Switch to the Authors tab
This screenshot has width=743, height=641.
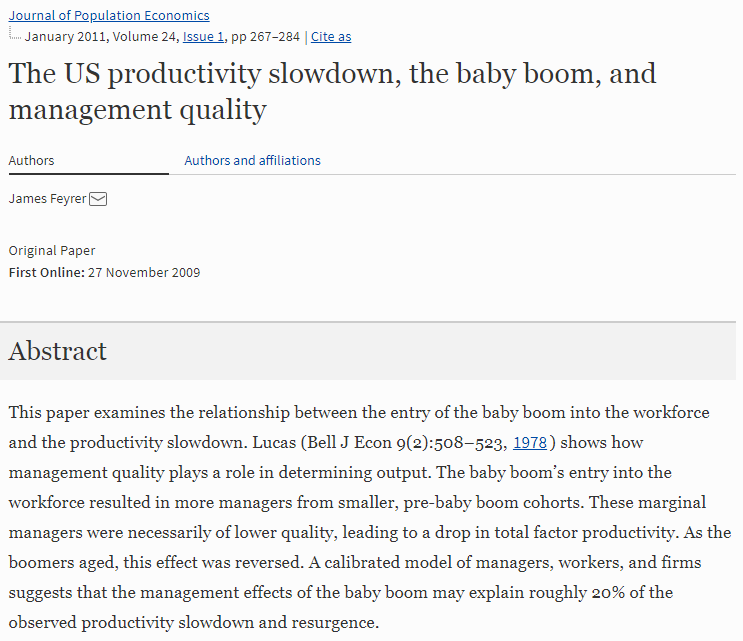pos(32,160)
